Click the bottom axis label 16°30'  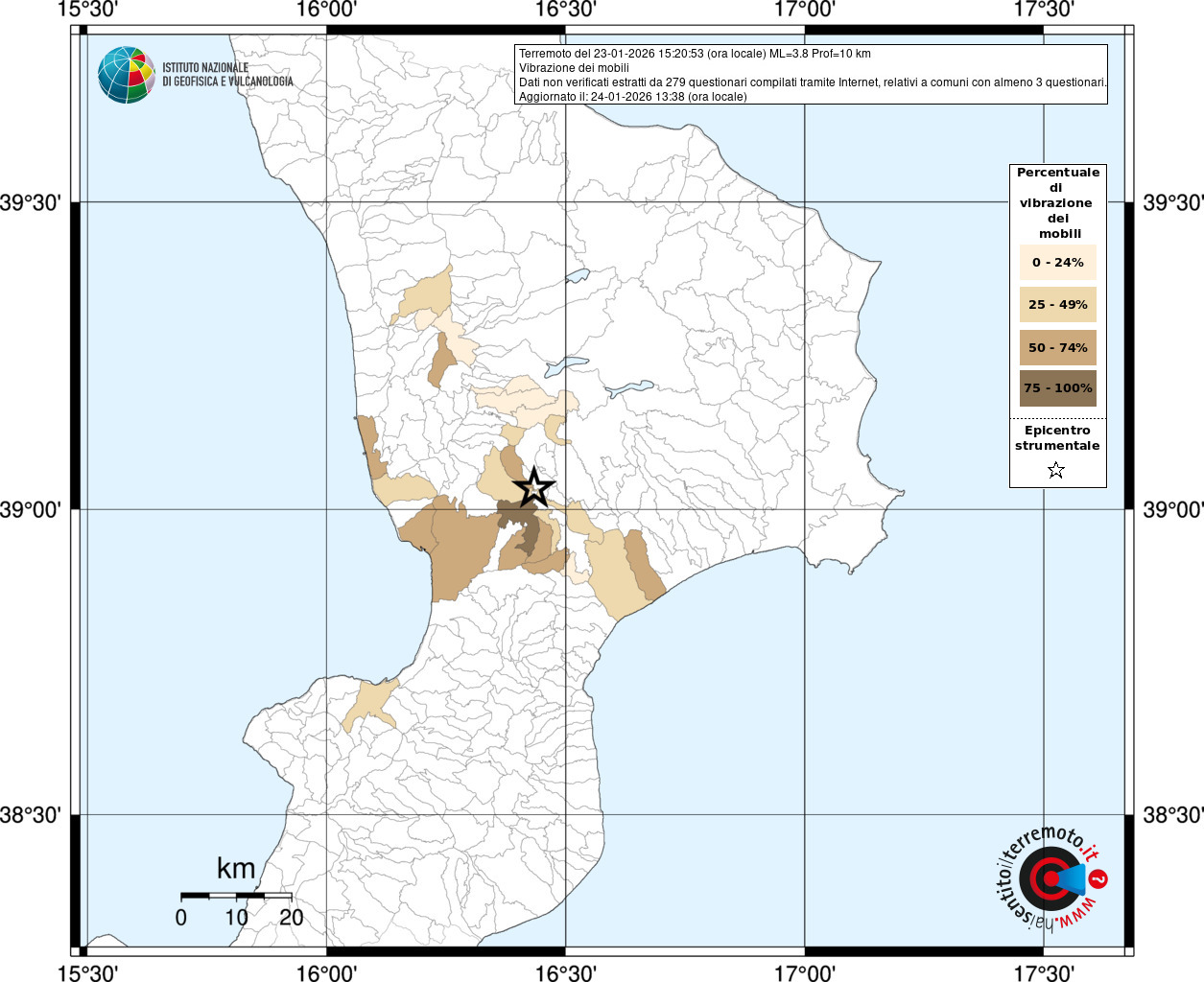point(565,972)
